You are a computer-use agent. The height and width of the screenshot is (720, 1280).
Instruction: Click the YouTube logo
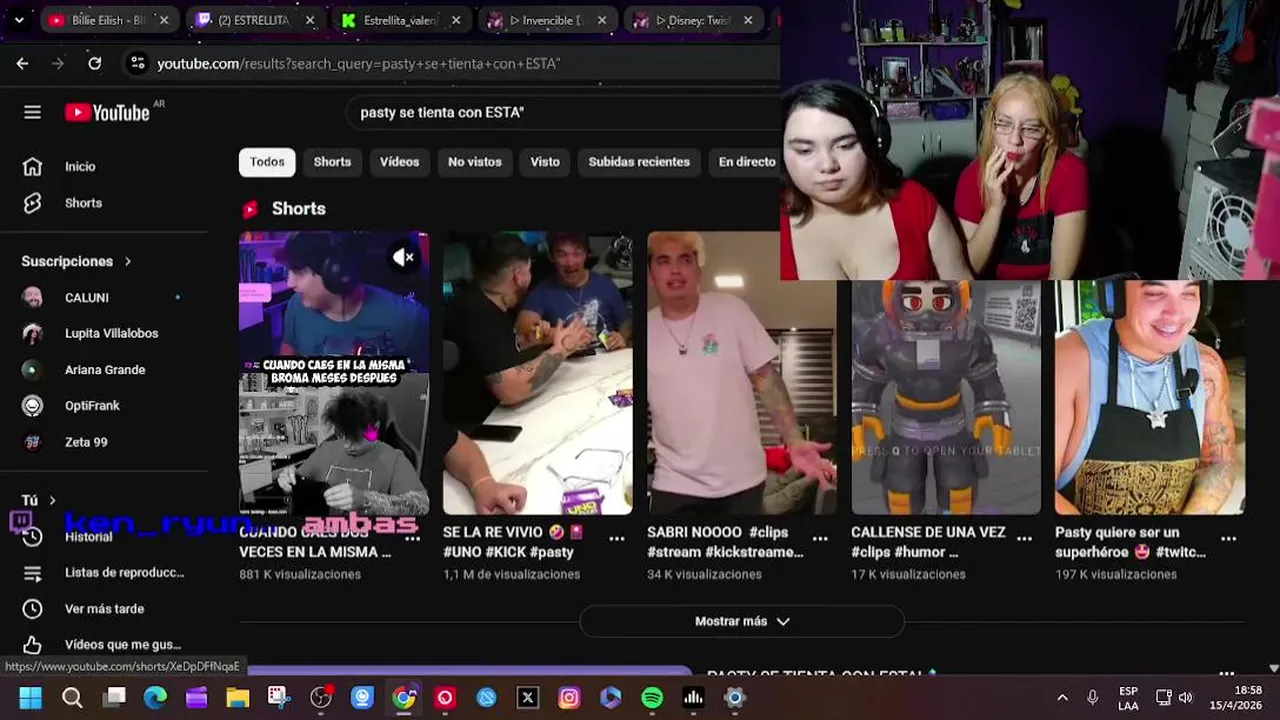click(108, 112)
